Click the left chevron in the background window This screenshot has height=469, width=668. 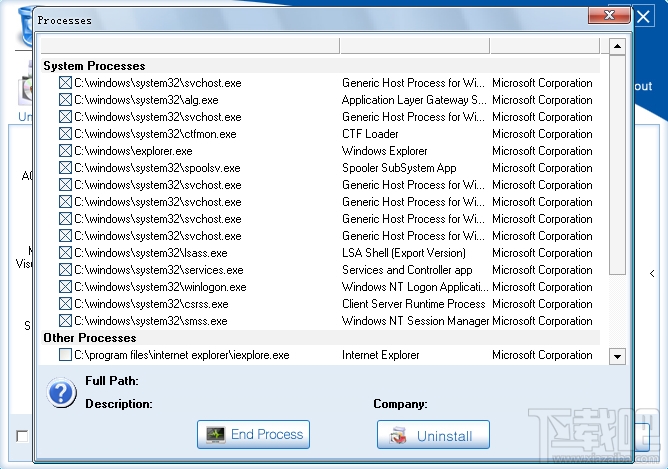(x=652, y=273)
